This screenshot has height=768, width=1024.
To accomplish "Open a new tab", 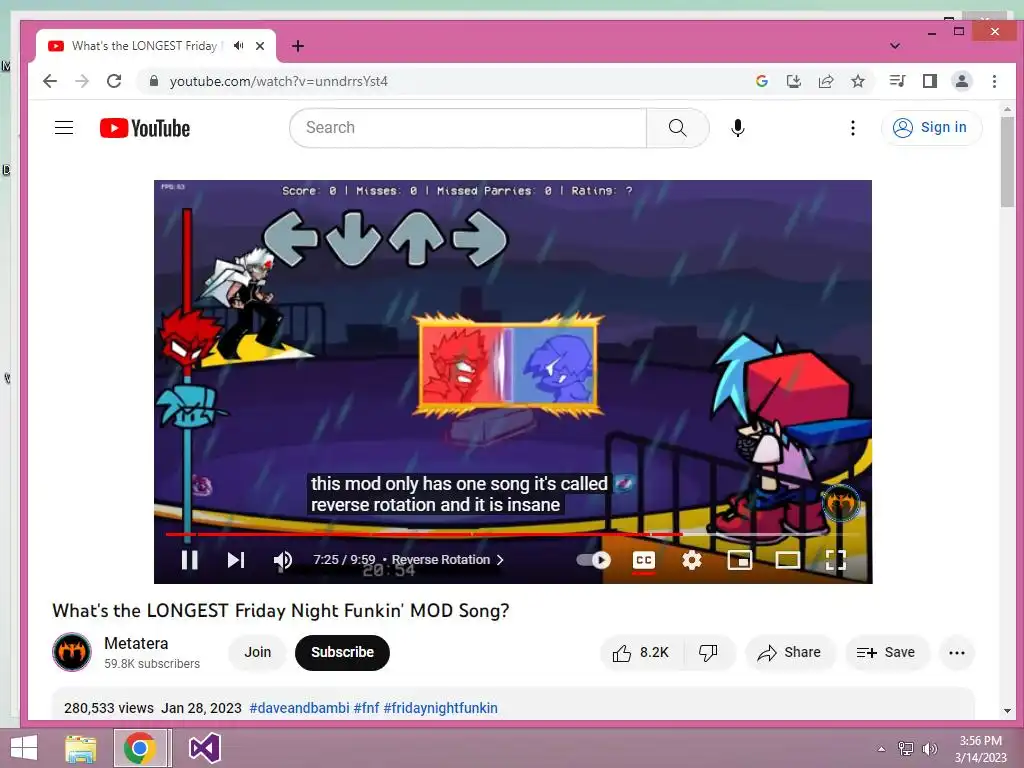I will click(298, 46).
